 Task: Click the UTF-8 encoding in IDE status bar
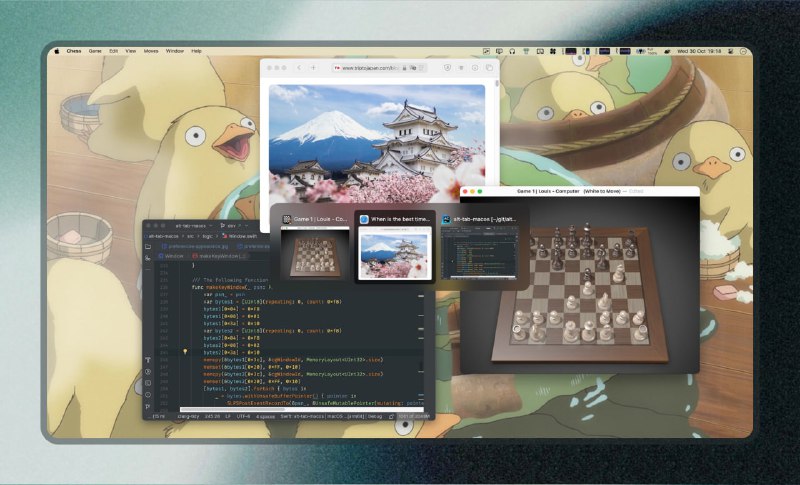pos(242,414)
